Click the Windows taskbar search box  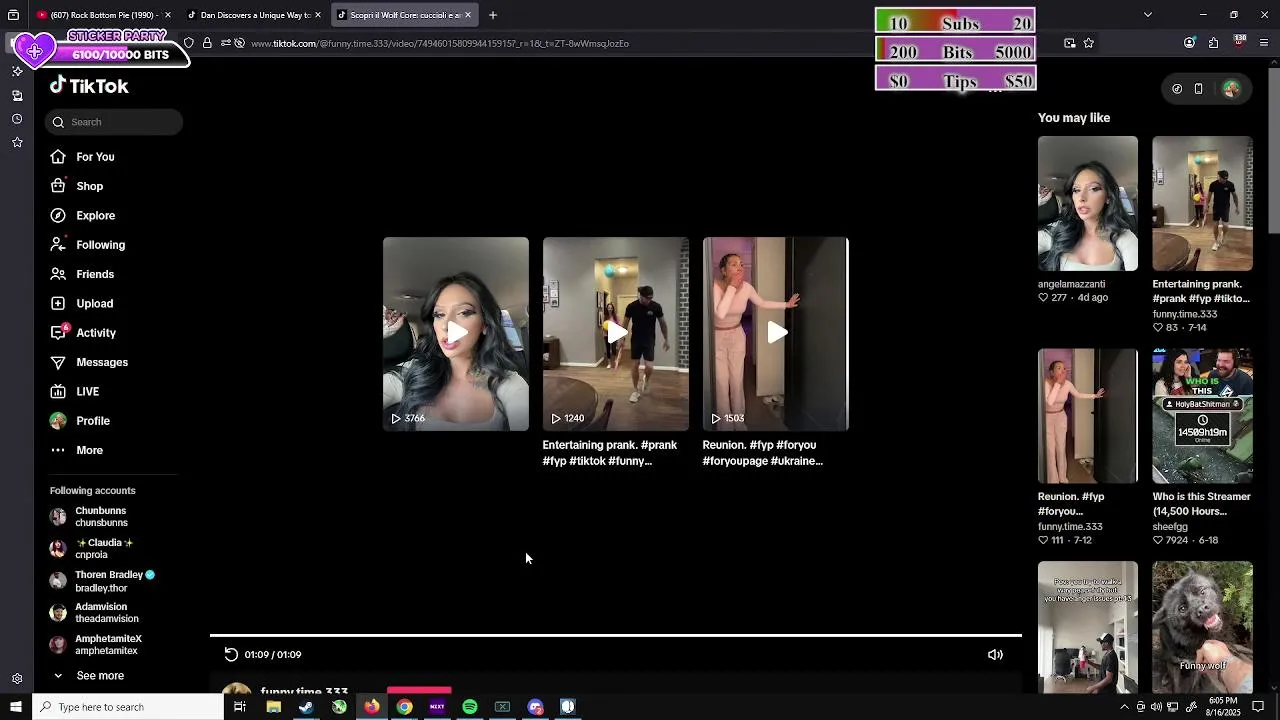pyautogui.click(x=128, y=707)
